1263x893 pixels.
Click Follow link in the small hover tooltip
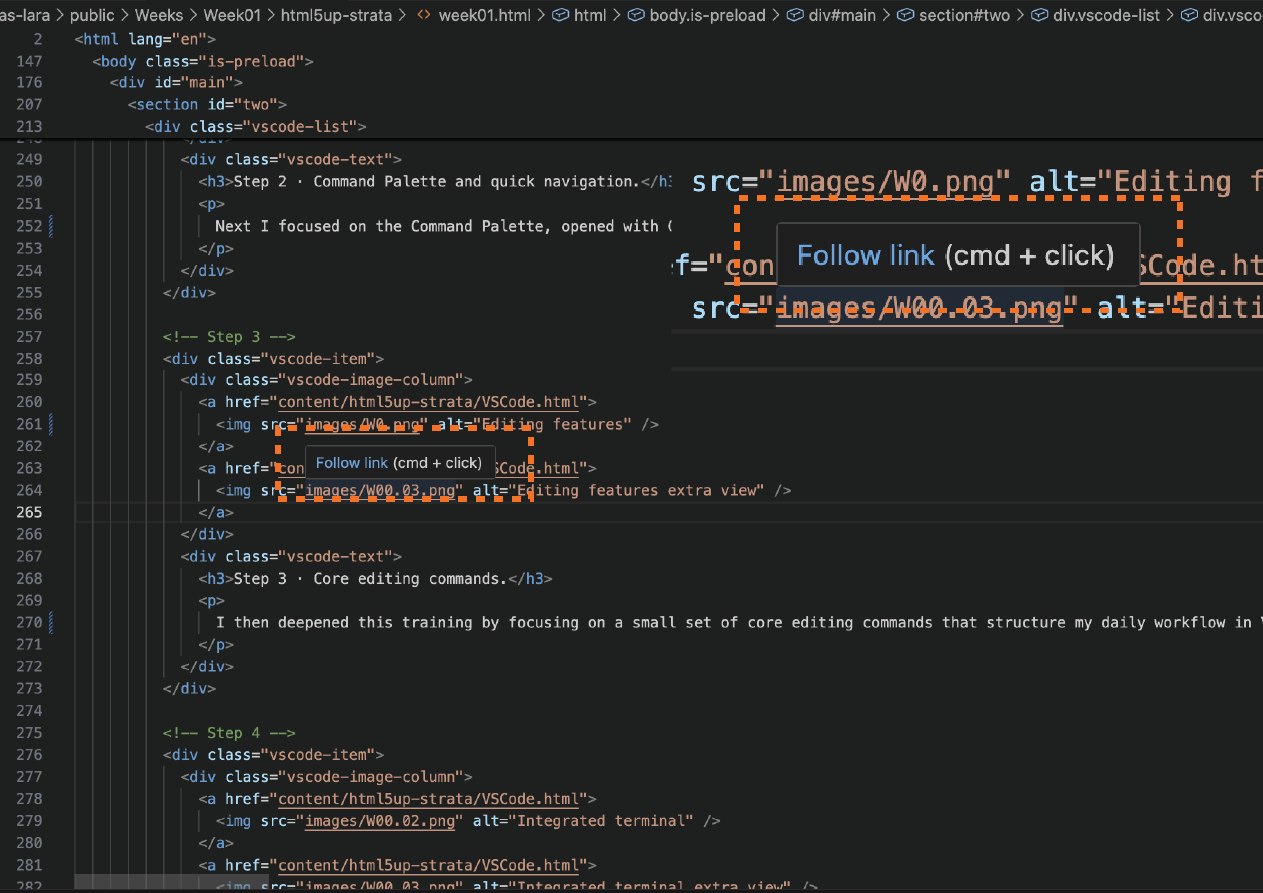click(351, 463)
